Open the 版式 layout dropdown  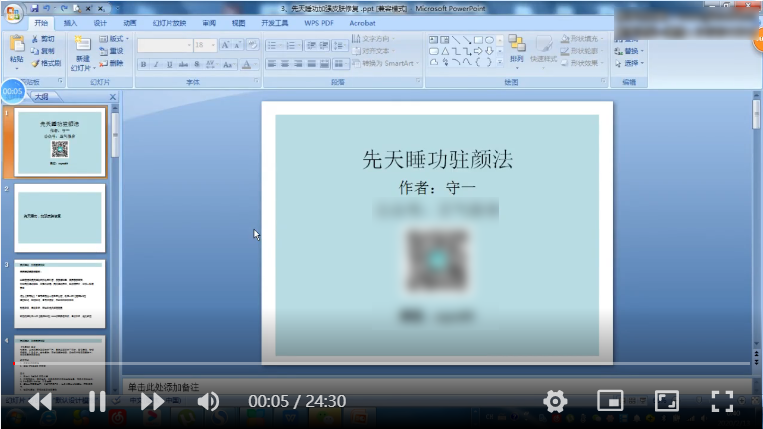tap(114, 39)
